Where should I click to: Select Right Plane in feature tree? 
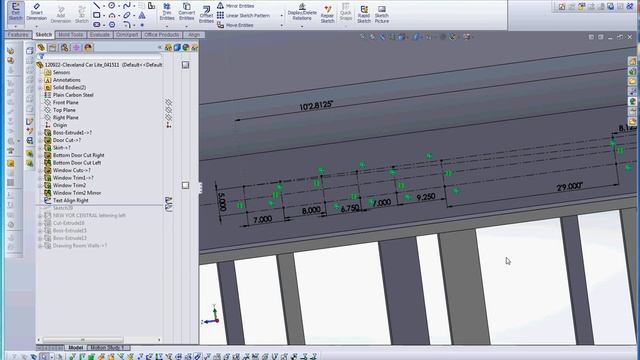(65, 118)
